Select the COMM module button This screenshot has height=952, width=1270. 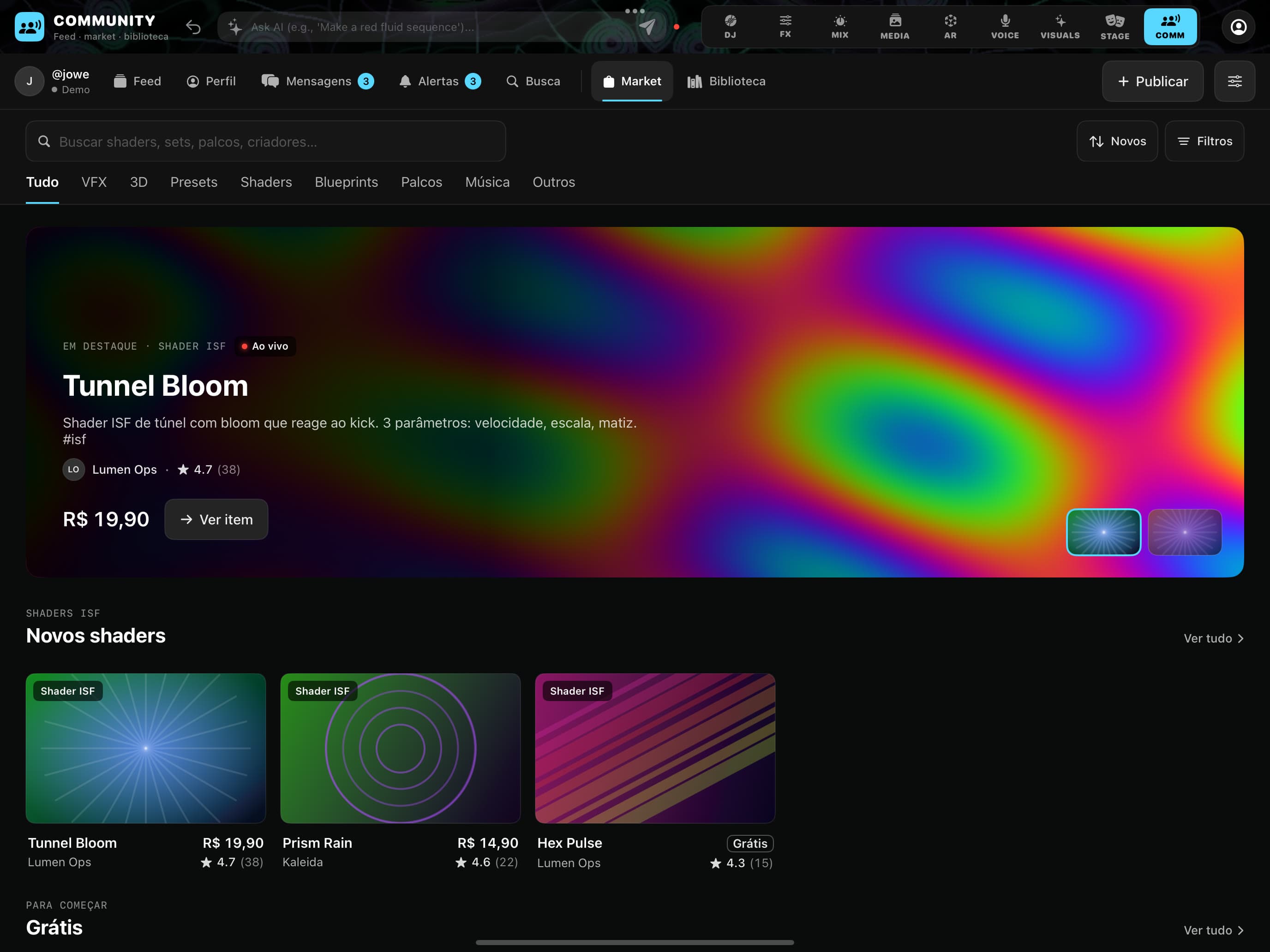click(x=1169, y=26)
